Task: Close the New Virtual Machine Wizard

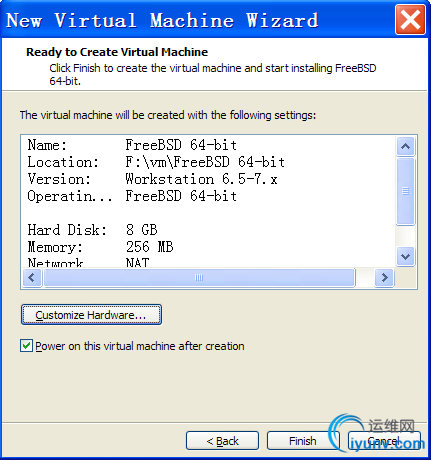Action: click(x=410, y=20)
